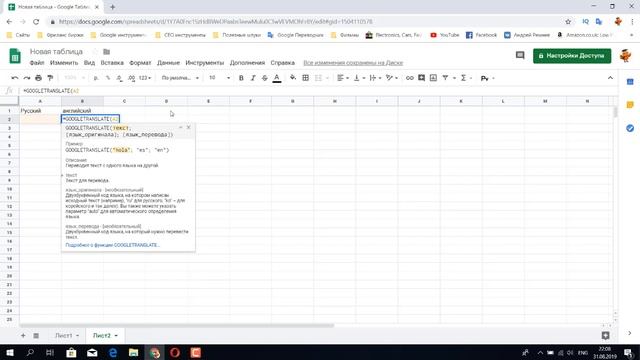Select the Paint format tool

tap(50, 78)
